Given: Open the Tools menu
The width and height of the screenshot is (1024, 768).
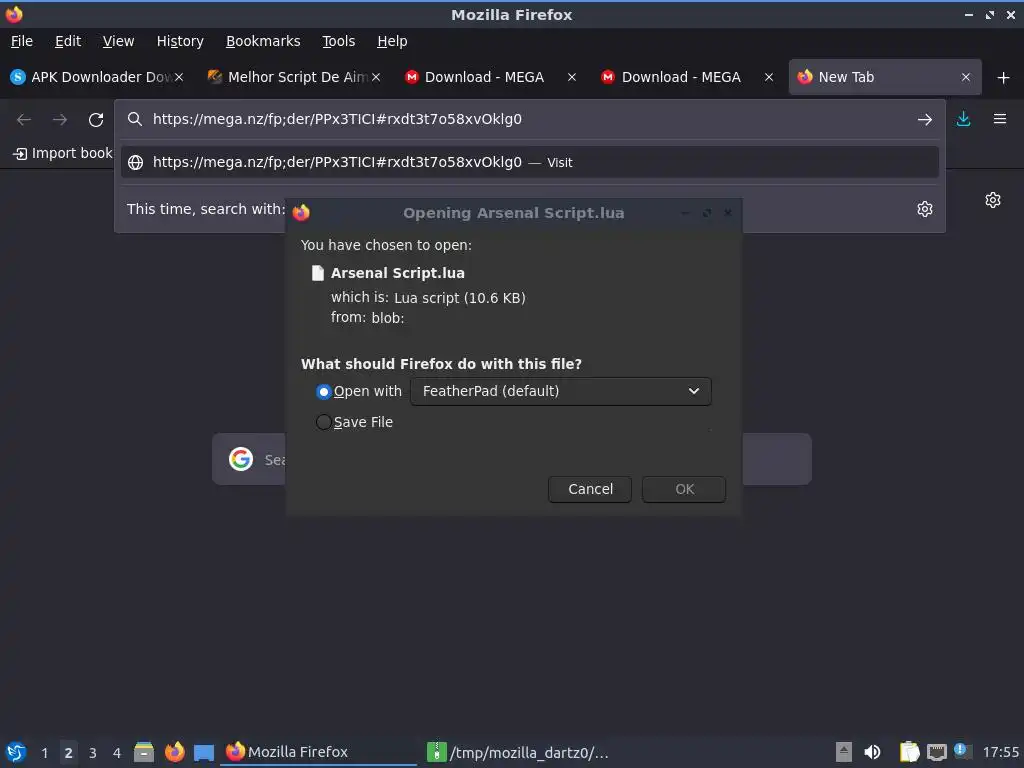Looking at the screenshot, I should [x=338, y=41].
